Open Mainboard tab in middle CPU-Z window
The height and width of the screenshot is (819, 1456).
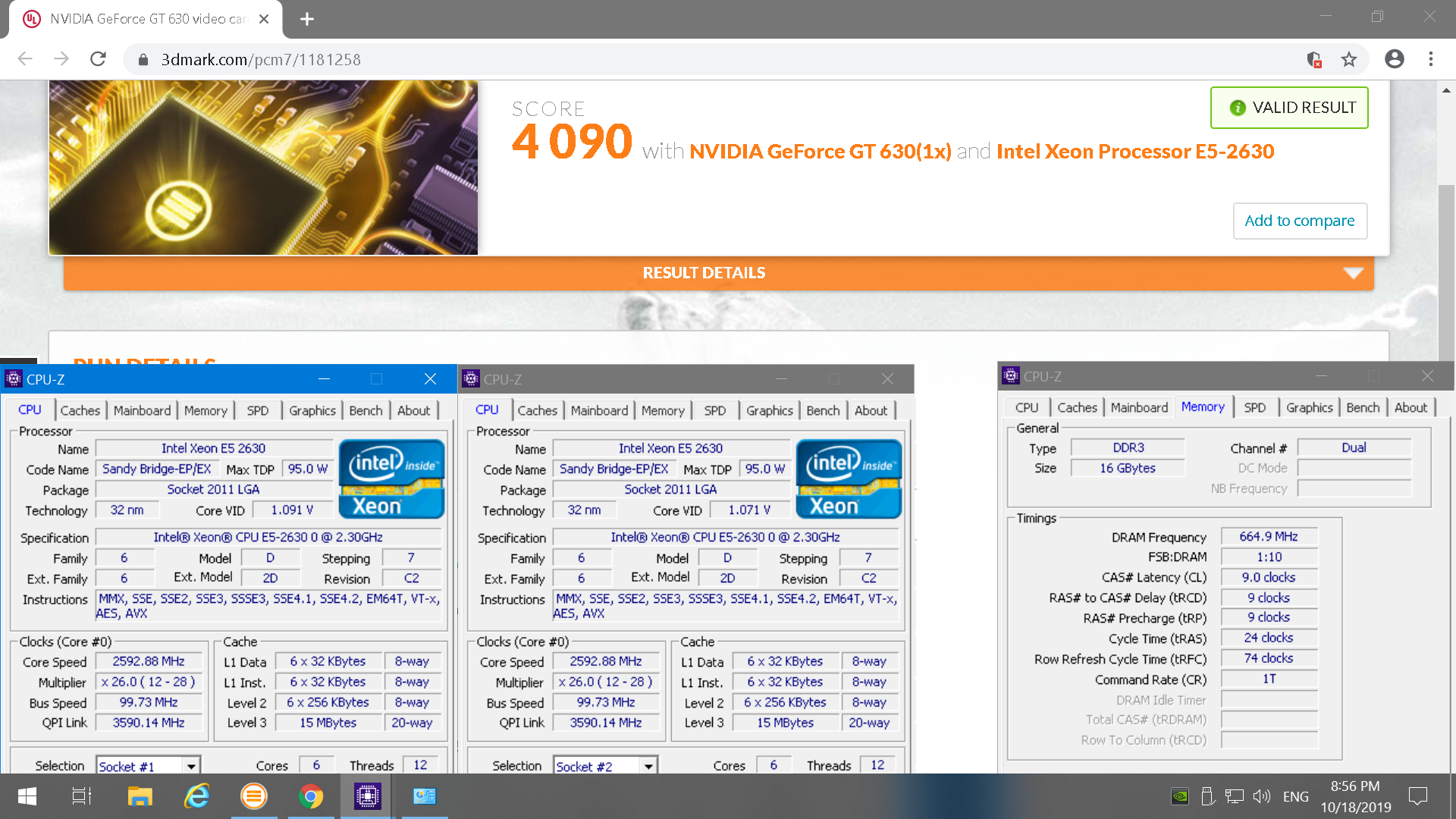click(x=599, y=410)
